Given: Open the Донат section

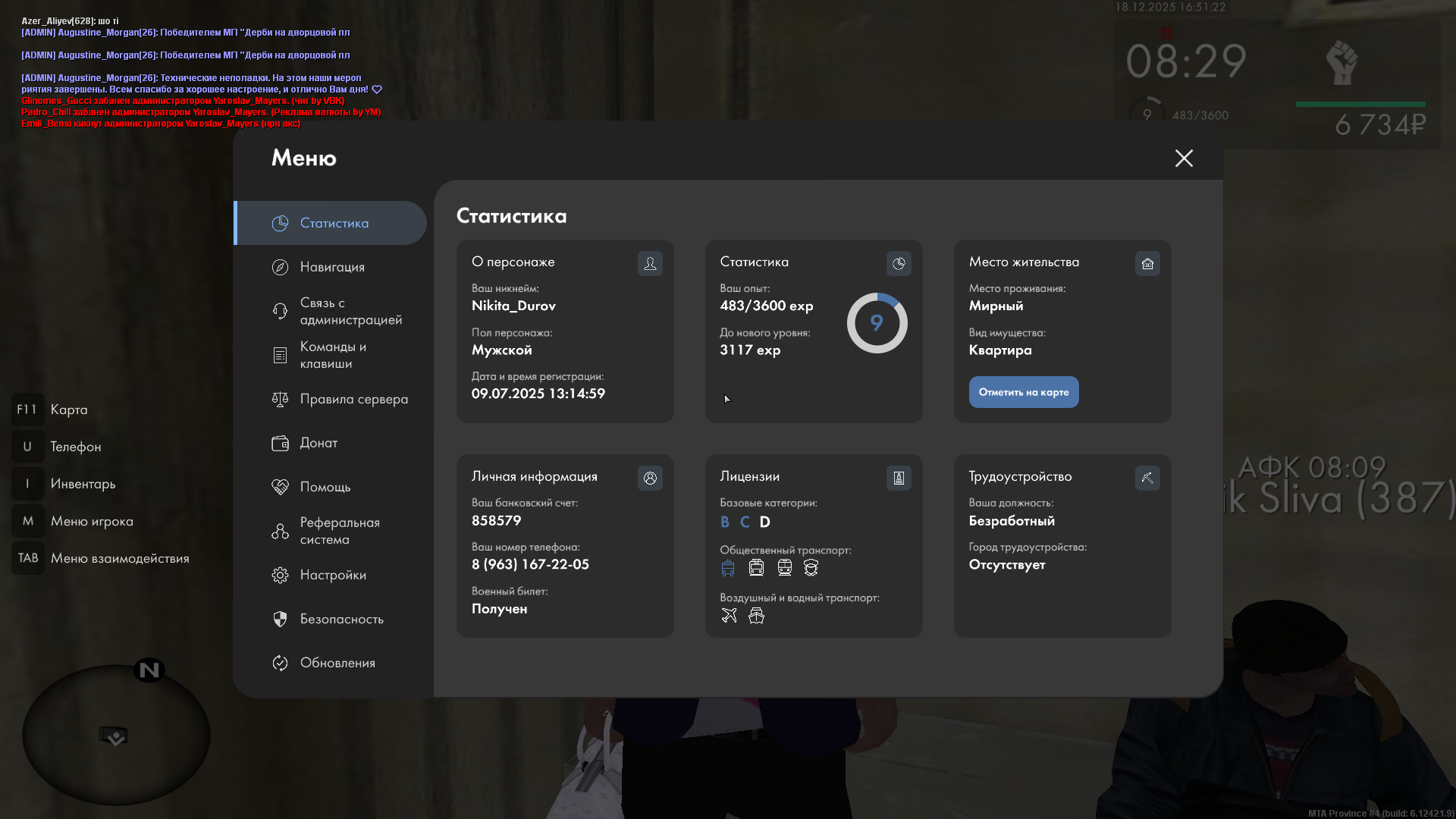Looking at the screenshot, I should pyautogui.click(x=318, y=443).
